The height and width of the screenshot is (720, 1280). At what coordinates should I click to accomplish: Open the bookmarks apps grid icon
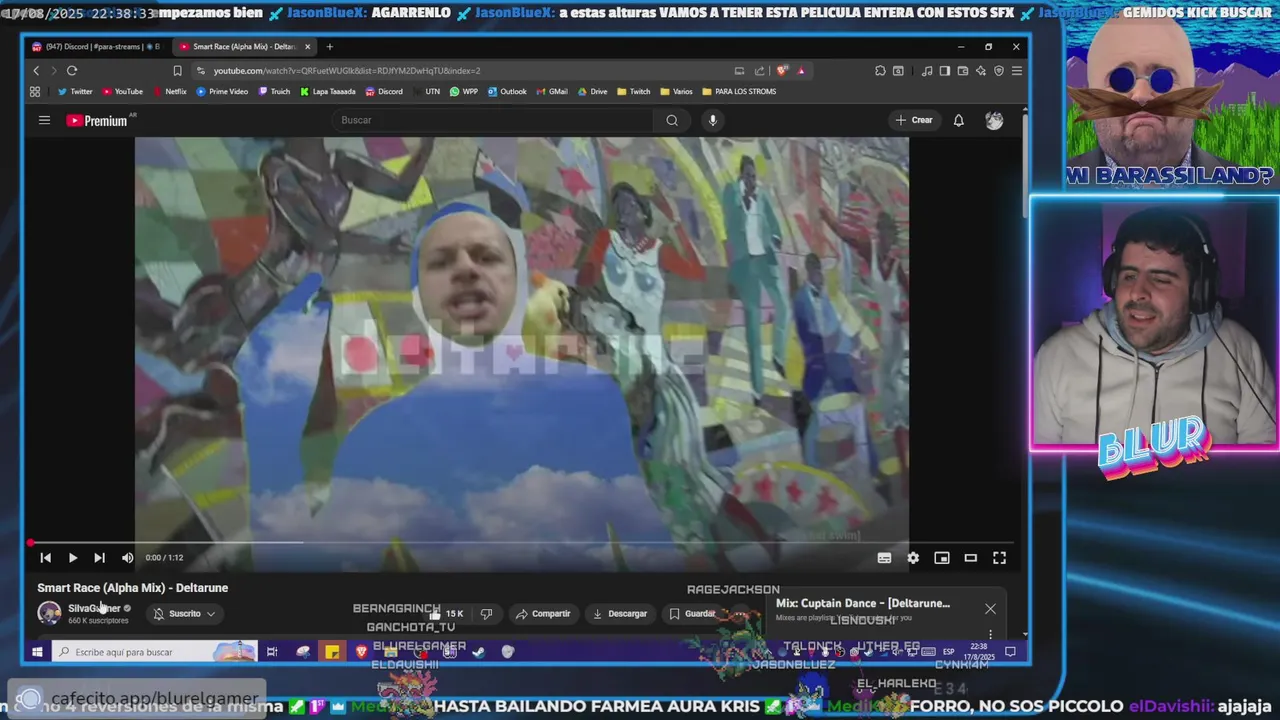coord(35,92)
